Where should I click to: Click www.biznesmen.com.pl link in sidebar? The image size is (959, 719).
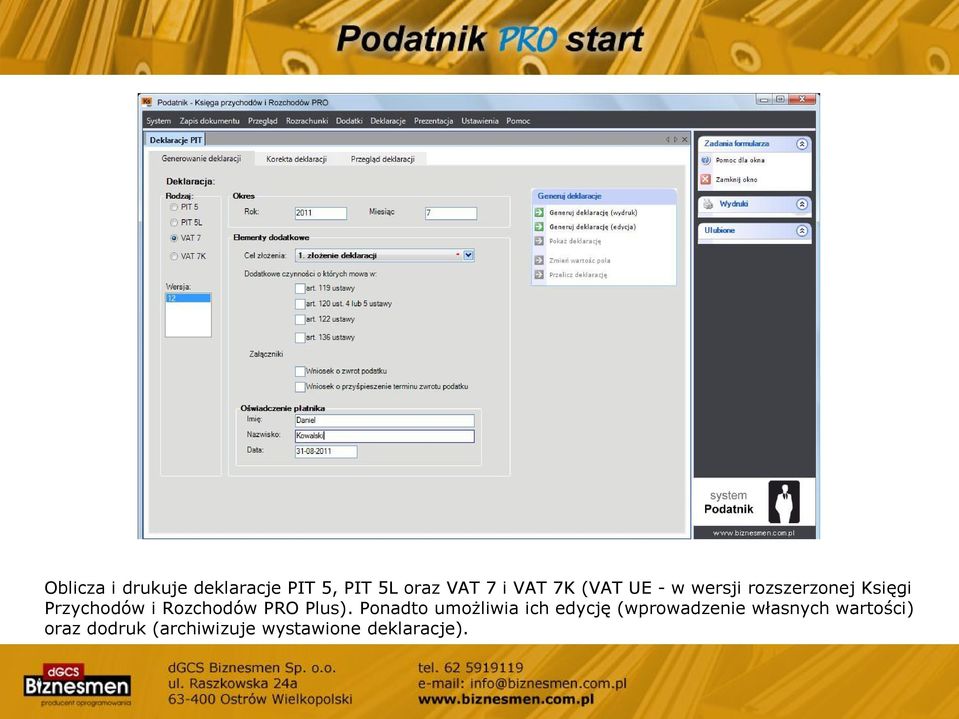click(754, 533)
